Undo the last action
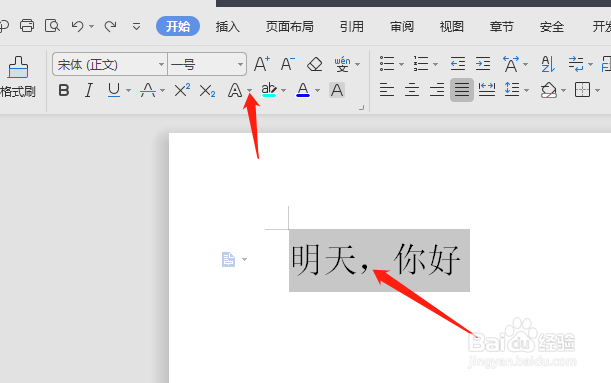Screen dimensions: 611x383 pos(77,26)
